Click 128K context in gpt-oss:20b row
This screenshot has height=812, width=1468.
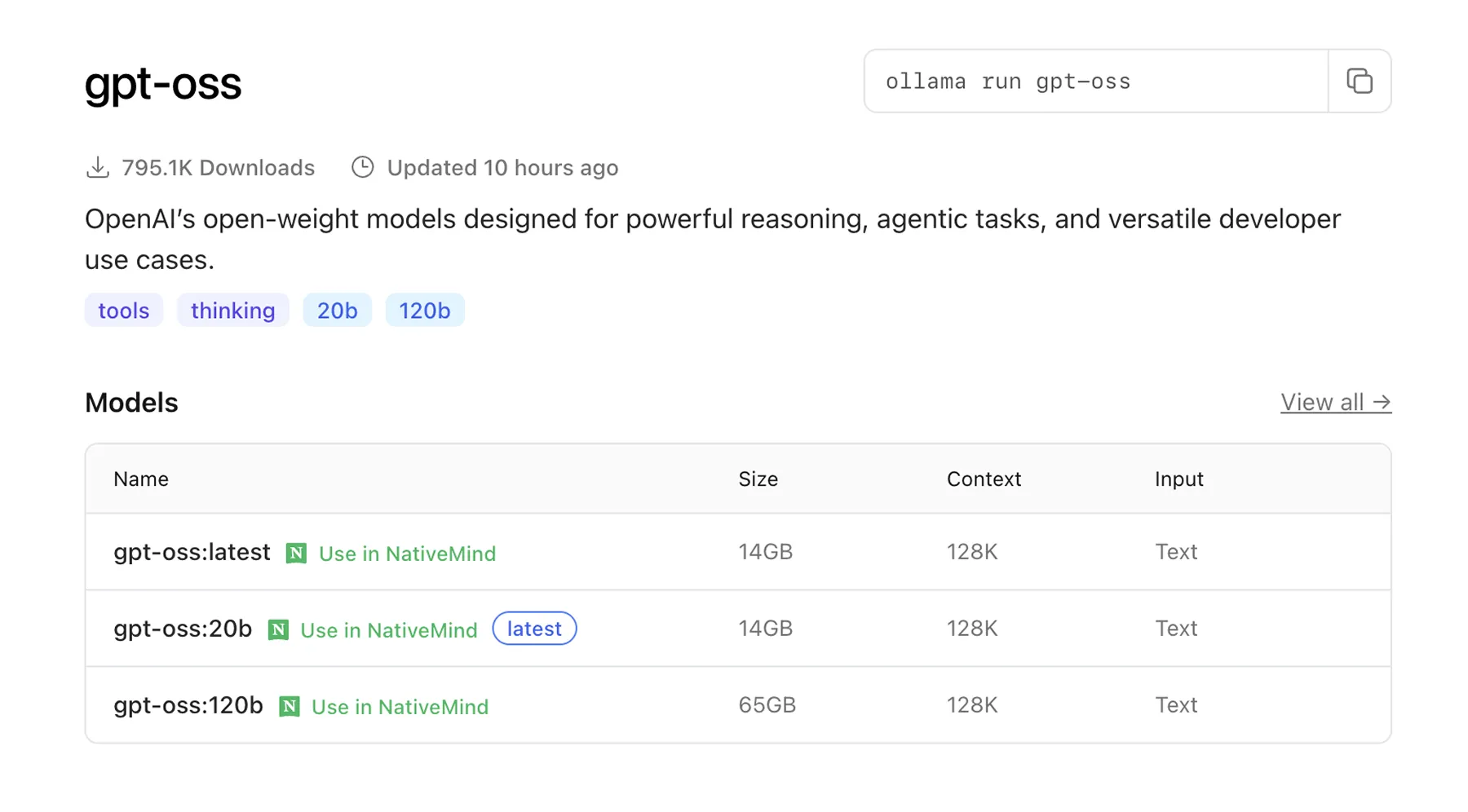[972, 629]
